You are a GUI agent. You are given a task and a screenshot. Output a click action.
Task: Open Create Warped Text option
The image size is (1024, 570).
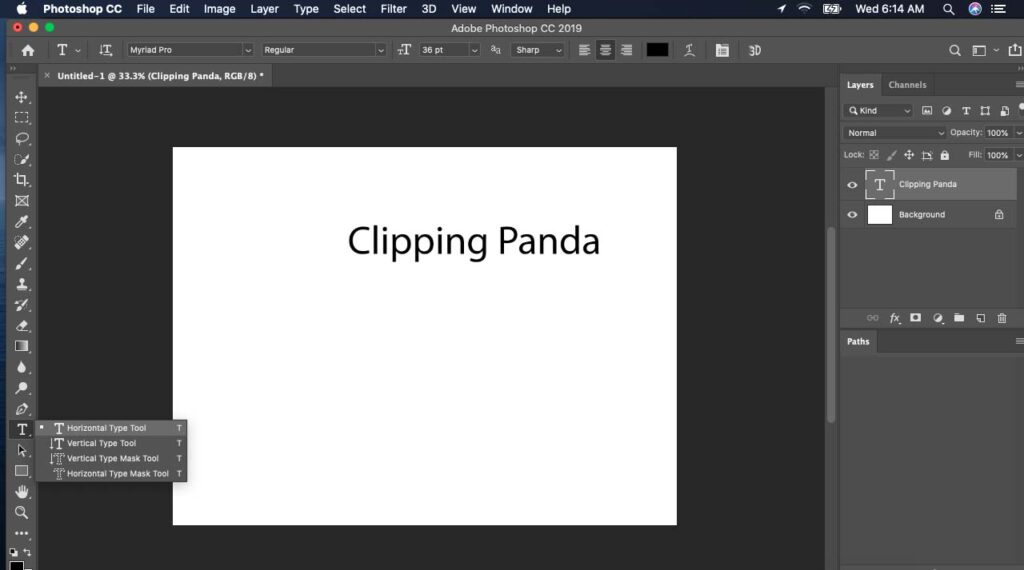pyautogui.click(x=689, y=50)
